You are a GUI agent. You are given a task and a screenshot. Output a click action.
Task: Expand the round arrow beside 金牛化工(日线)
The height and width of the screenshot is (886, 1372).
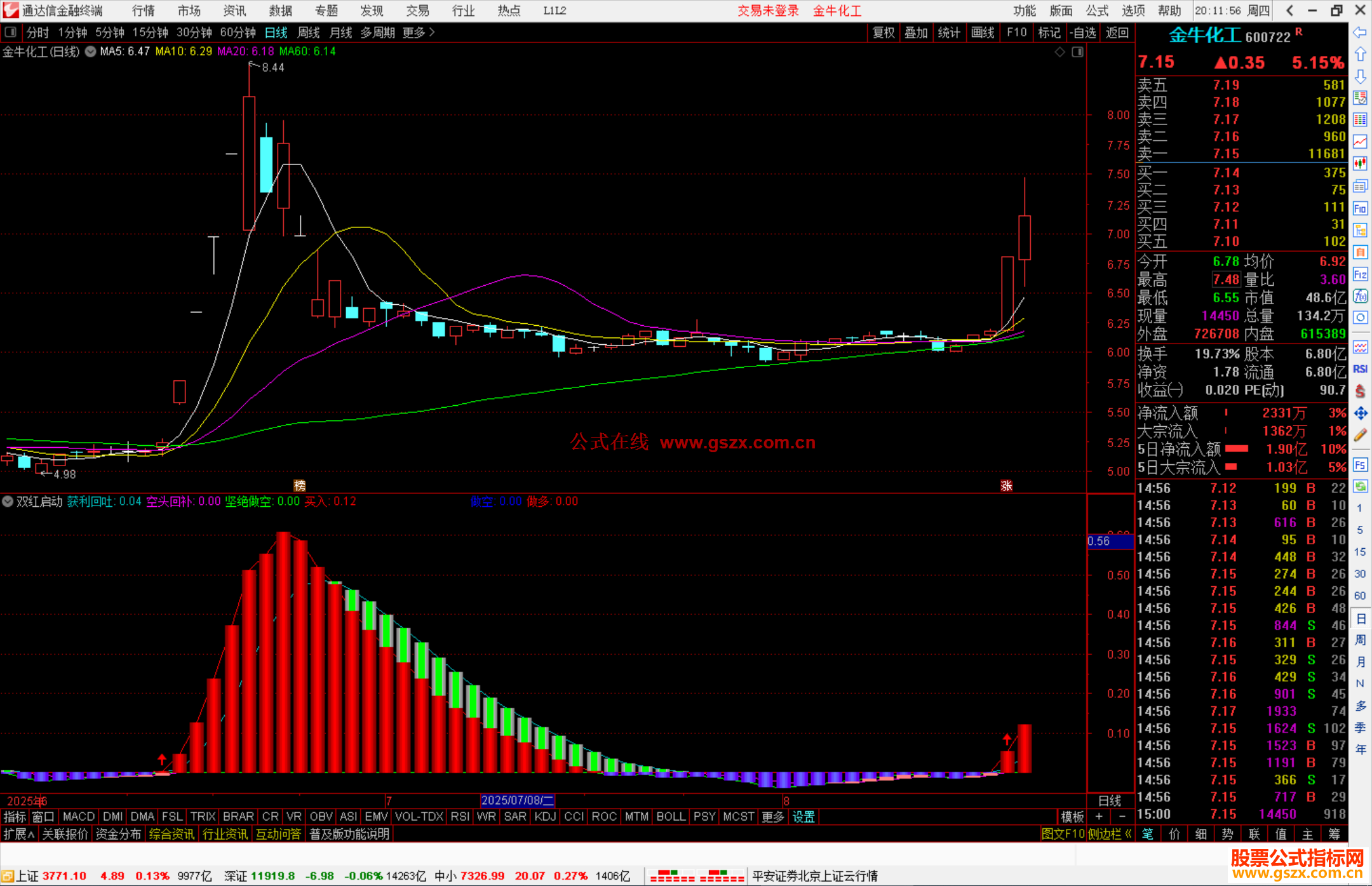(x=90, y=51)
